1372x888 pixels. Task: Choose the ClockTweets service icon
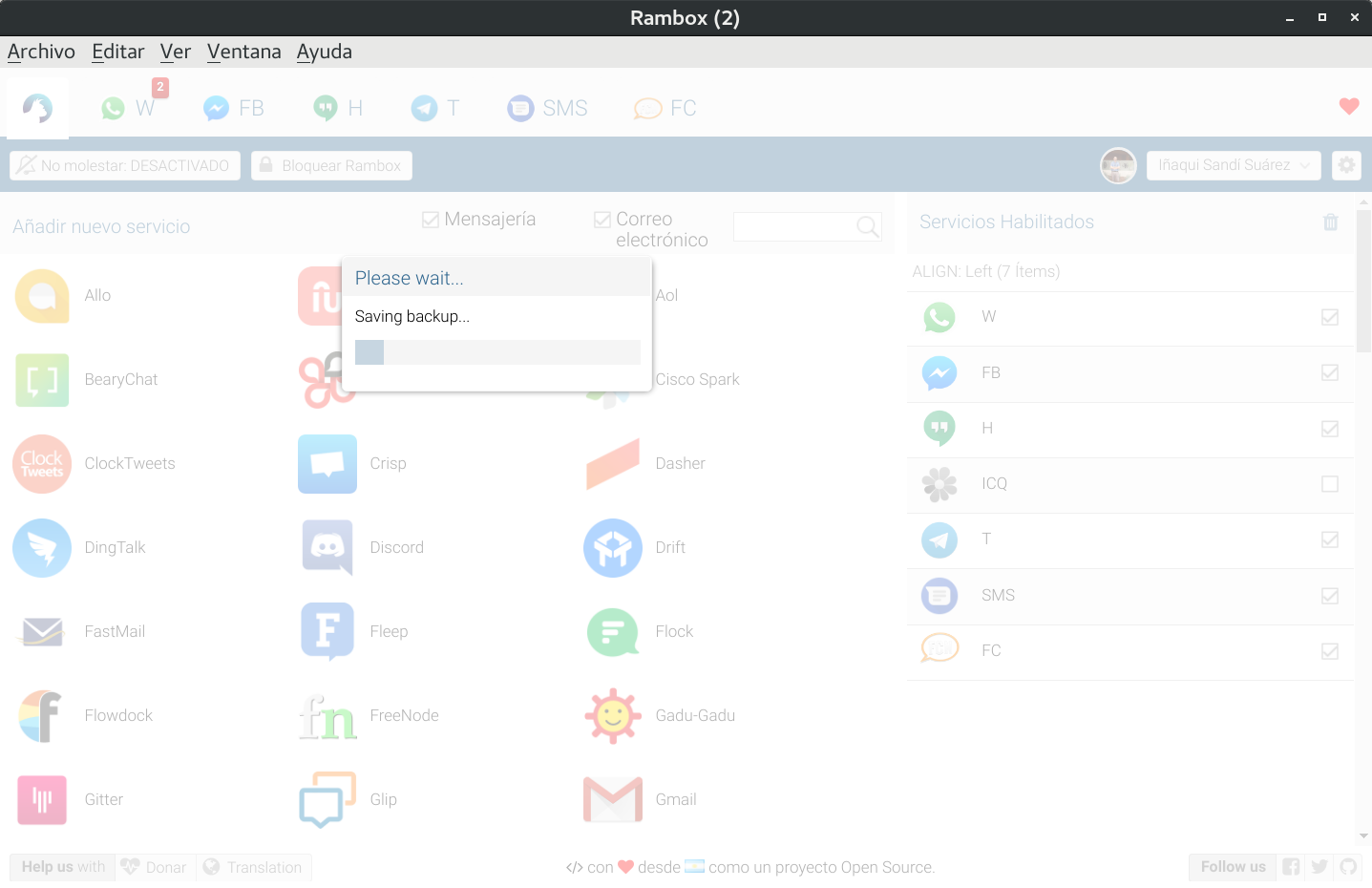click(42, 464)
